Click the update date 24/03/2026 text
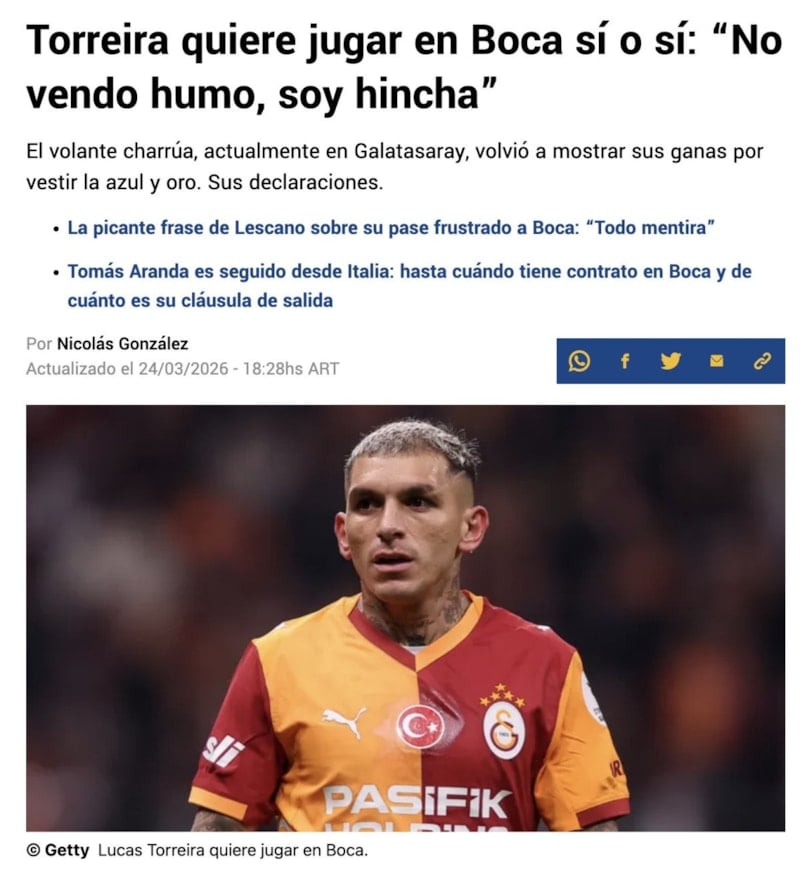Viewport: 800px width, 873px height. (x=183, y=369)
